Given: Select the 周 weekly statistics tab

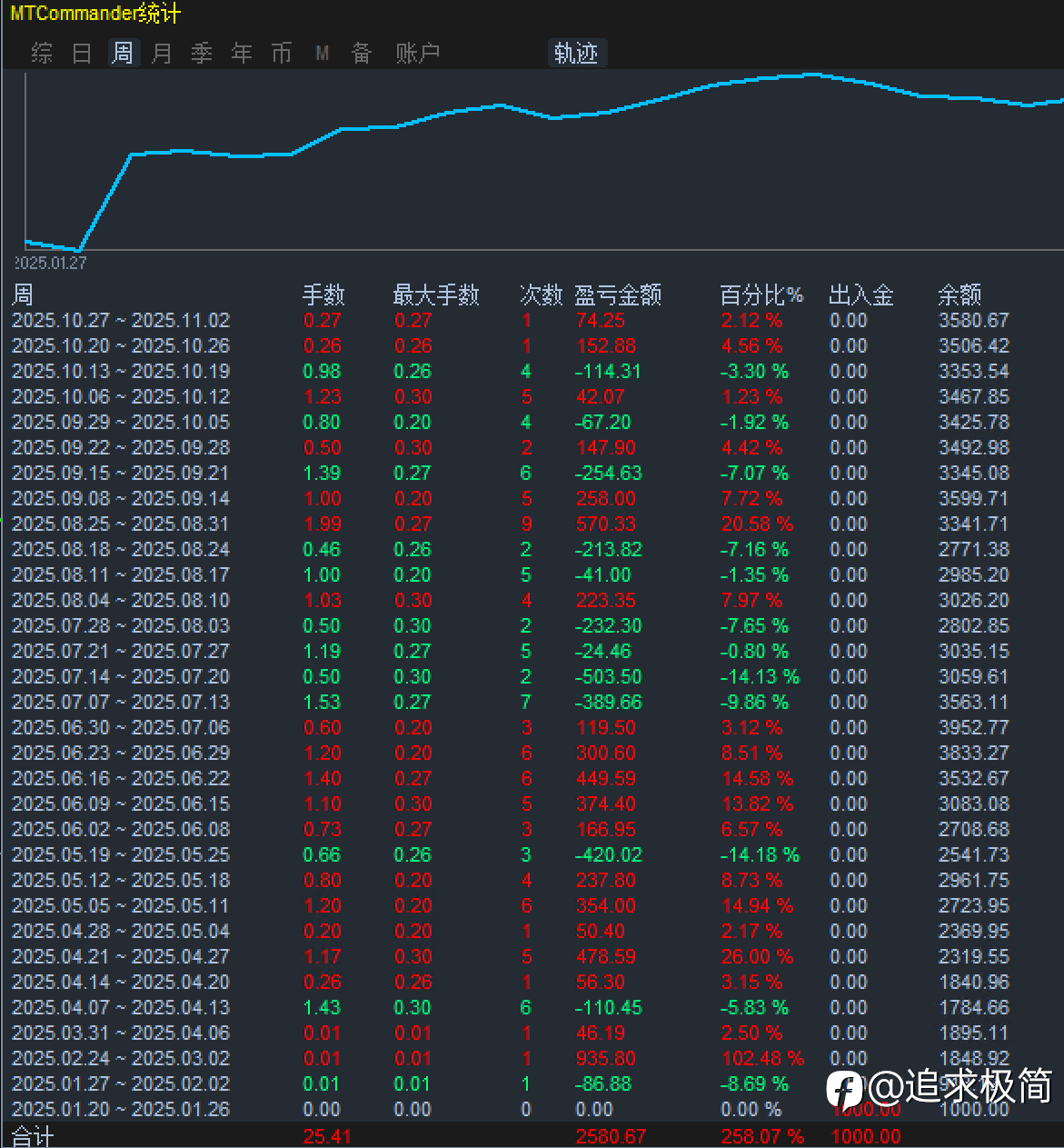Looking at the screenshot, I should (123, 54).
